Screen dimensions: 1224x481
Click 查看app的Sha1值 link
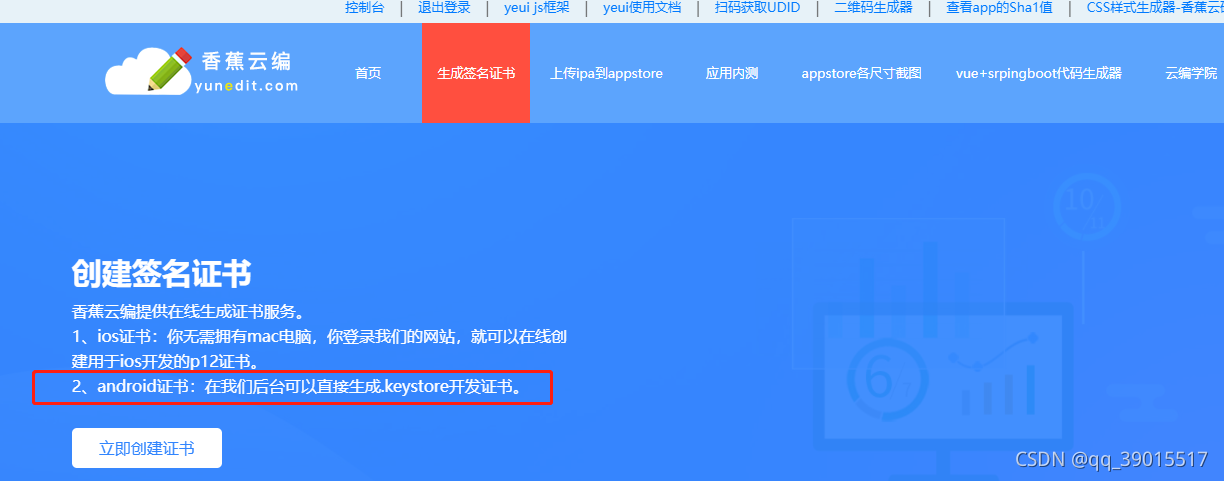999,8
